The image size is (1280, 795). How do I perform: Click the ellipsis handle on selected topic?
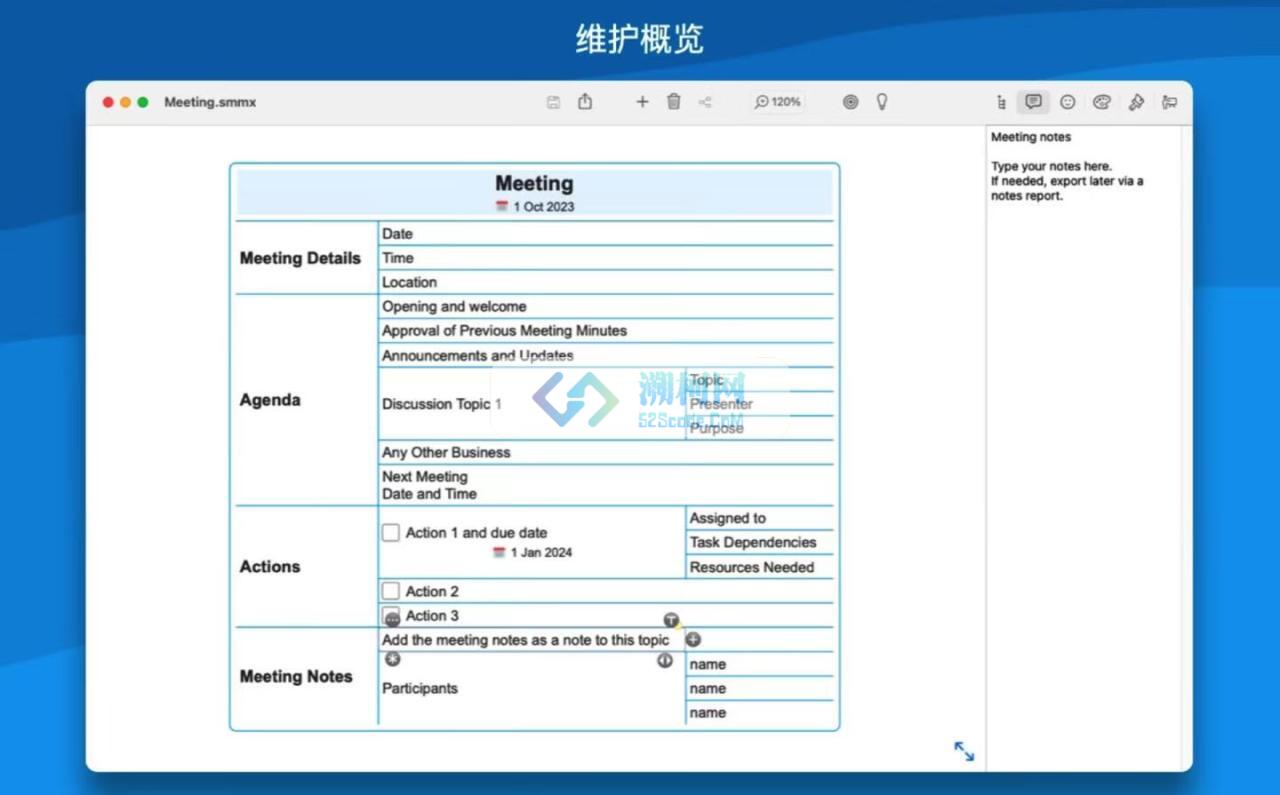tap(392, 620)
